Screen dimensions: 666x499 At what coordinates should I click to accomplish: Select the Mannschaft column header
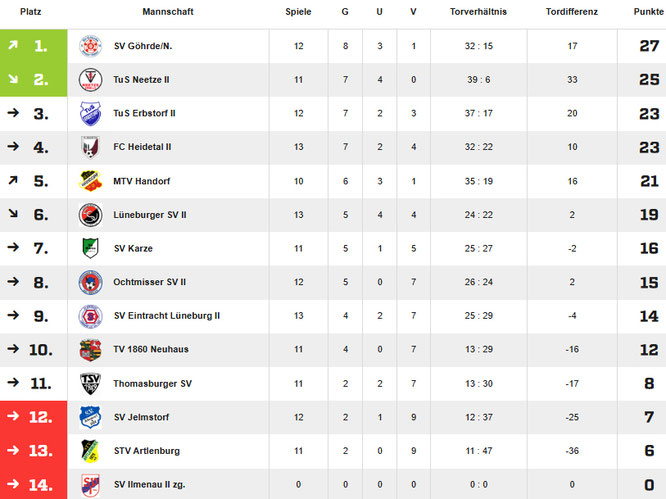[168, 12]
